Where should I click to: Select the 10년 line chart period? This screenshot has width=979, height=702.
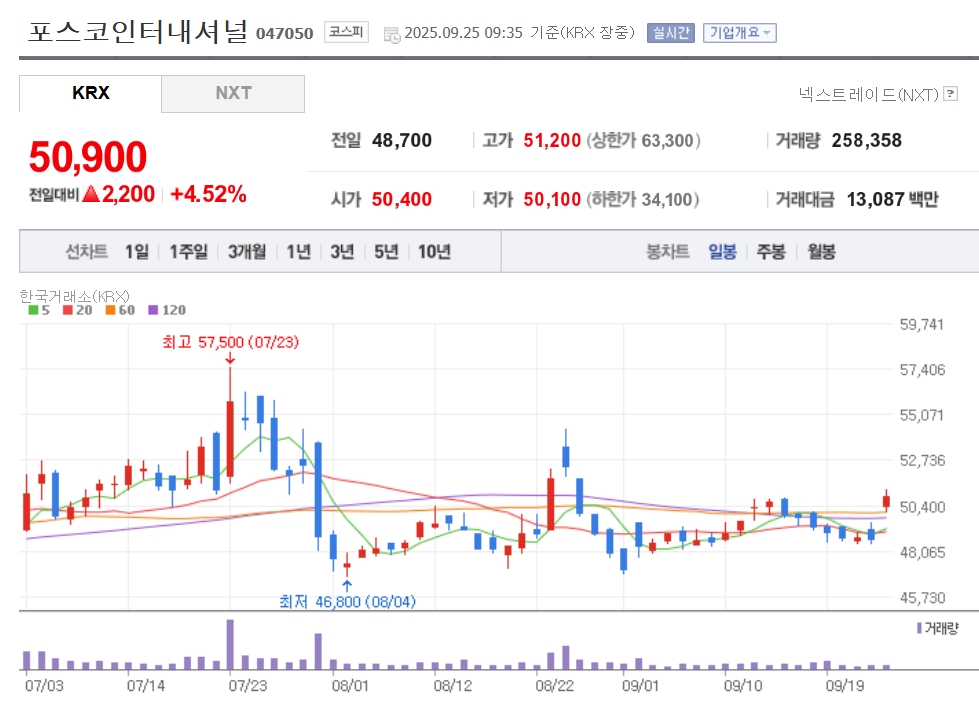click(x=434, y=252)
